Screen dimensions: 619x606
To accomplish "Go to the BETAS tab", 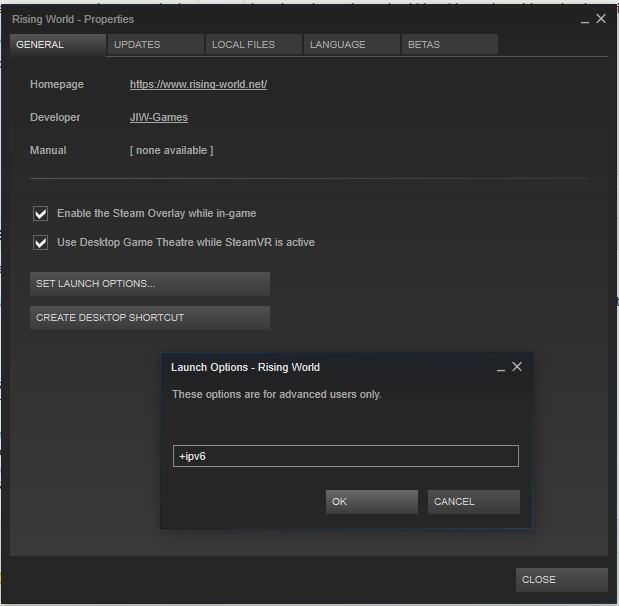I will click(x=448, y=45).
